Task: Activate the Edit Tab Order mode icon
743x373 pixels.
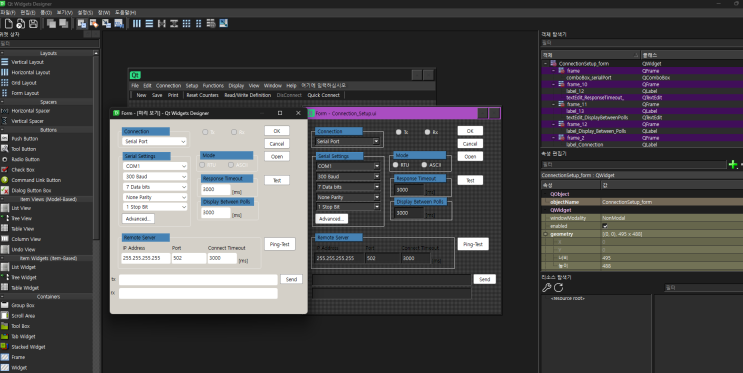Action: pyautogui.click(x=118, y=23)
